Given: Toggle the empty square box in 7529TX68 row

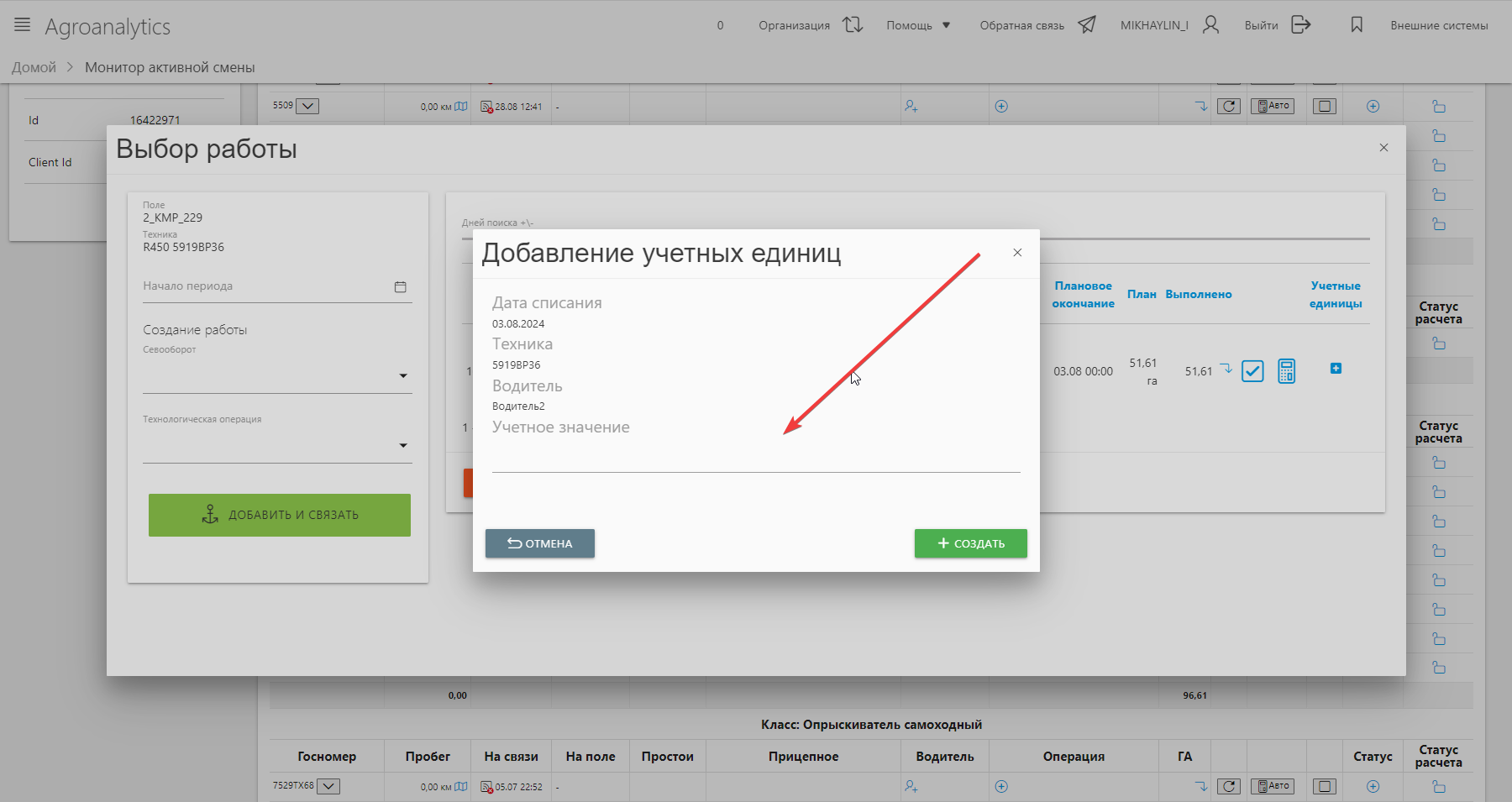Looking at the screenshot, I should 1324,787.
